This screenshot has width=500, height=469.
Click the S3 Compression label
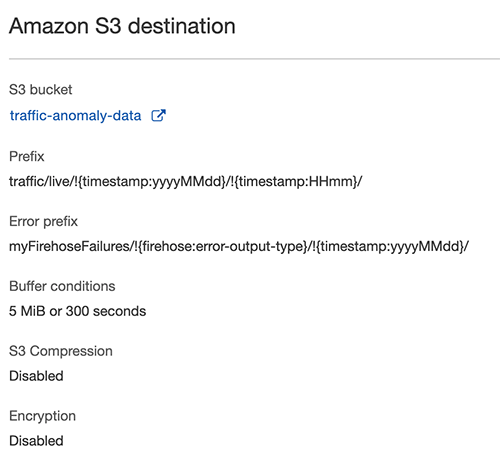pos(61,351)
